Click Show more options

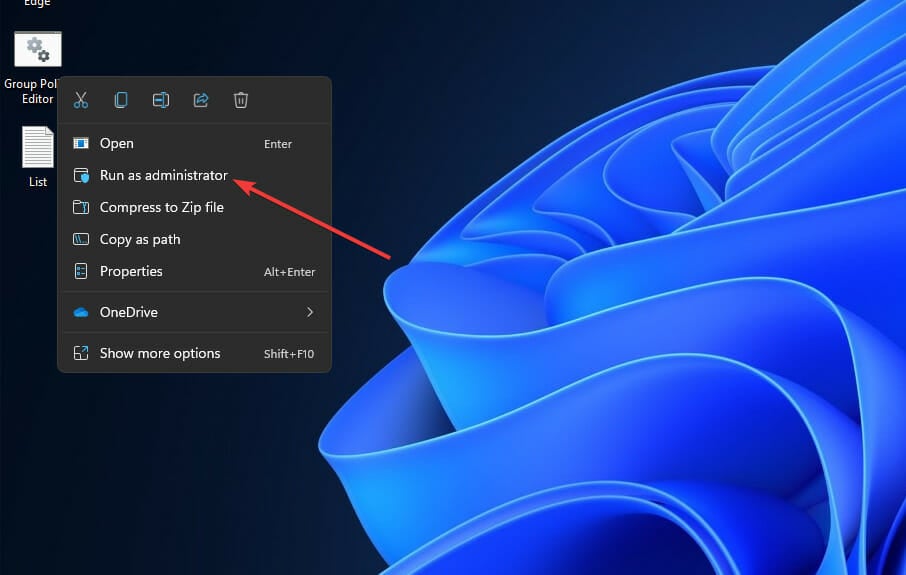pos(195,353)
